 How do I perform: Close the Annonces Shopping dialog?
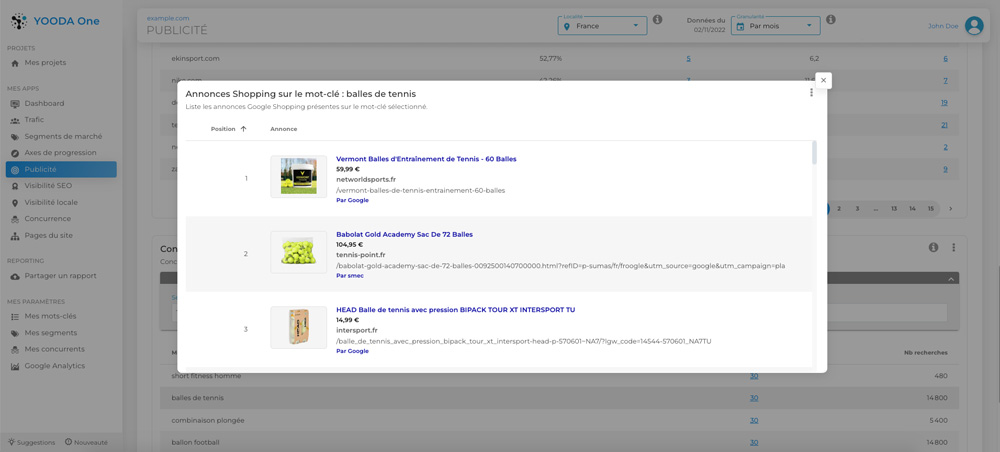tap(823, 80)
